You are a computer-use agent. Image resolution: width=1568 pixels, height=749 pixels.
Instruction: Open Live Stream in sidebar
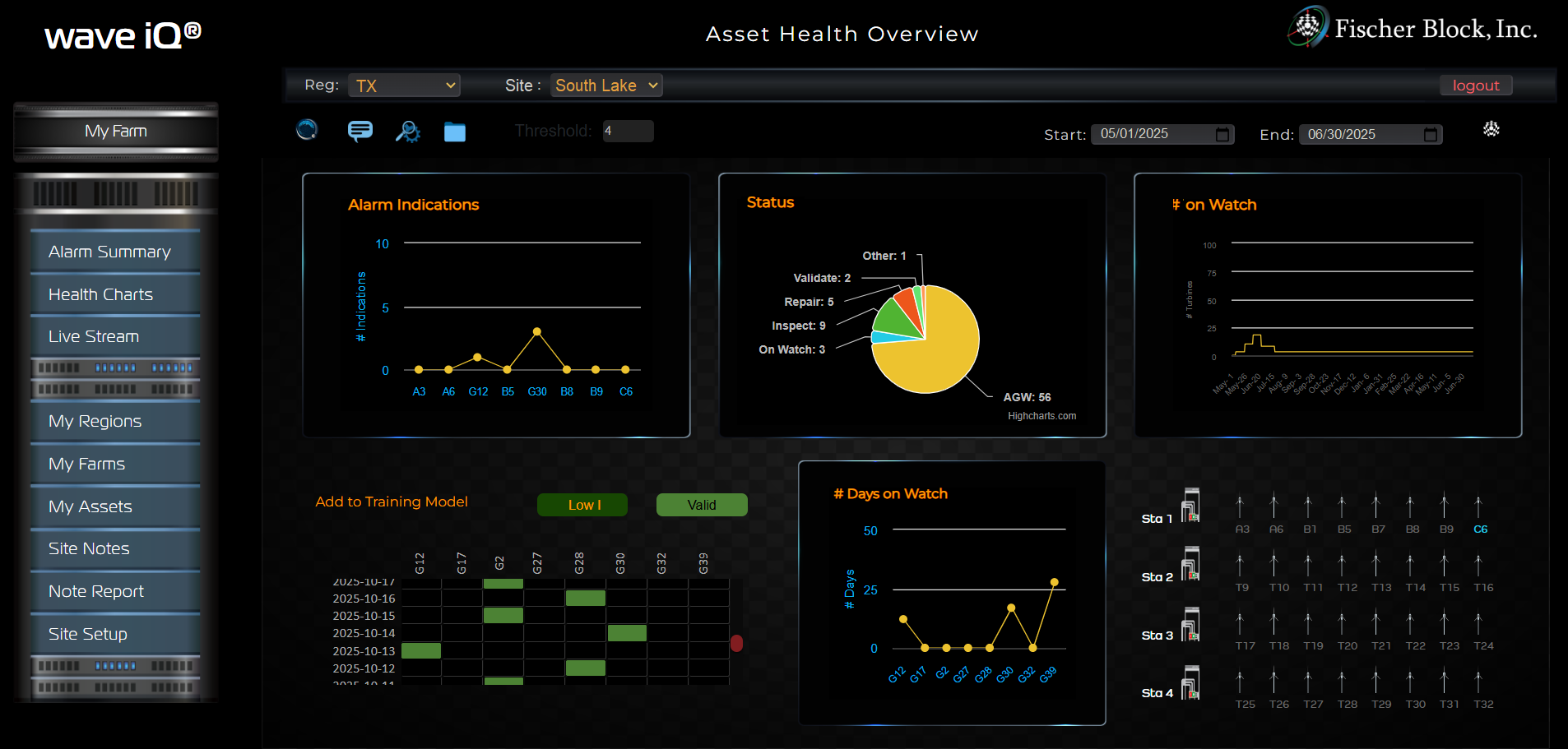115,336
